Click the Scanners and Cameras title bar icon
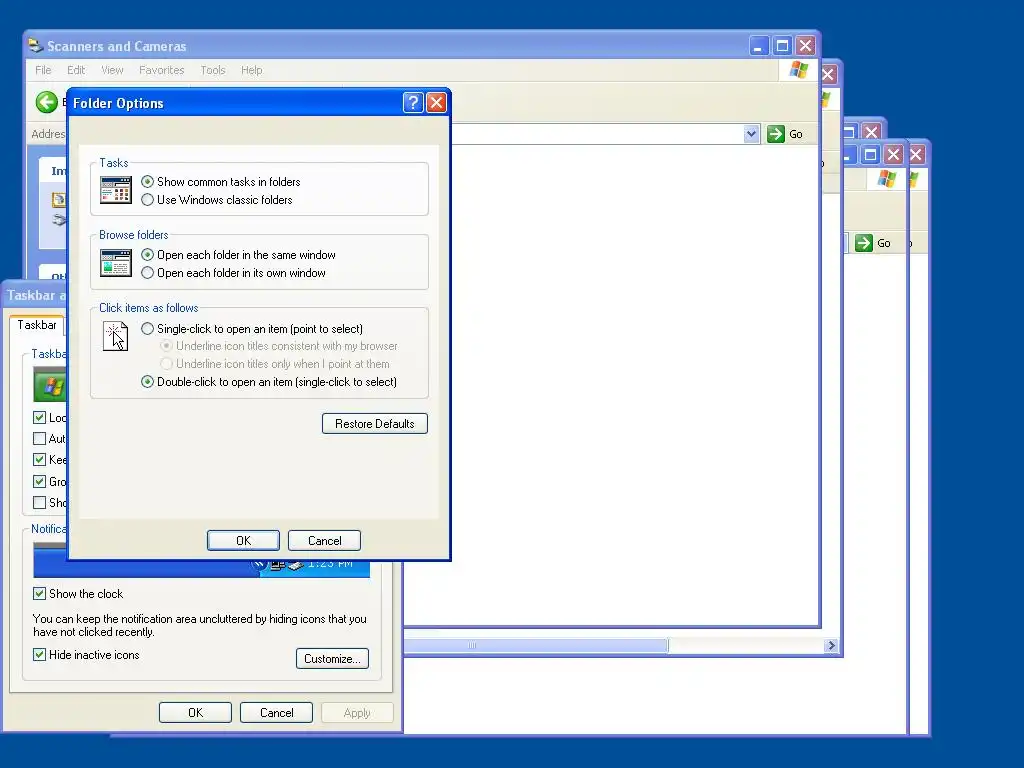The width and height of the screenshot is (1024, 768). click(x=35, y=46)
